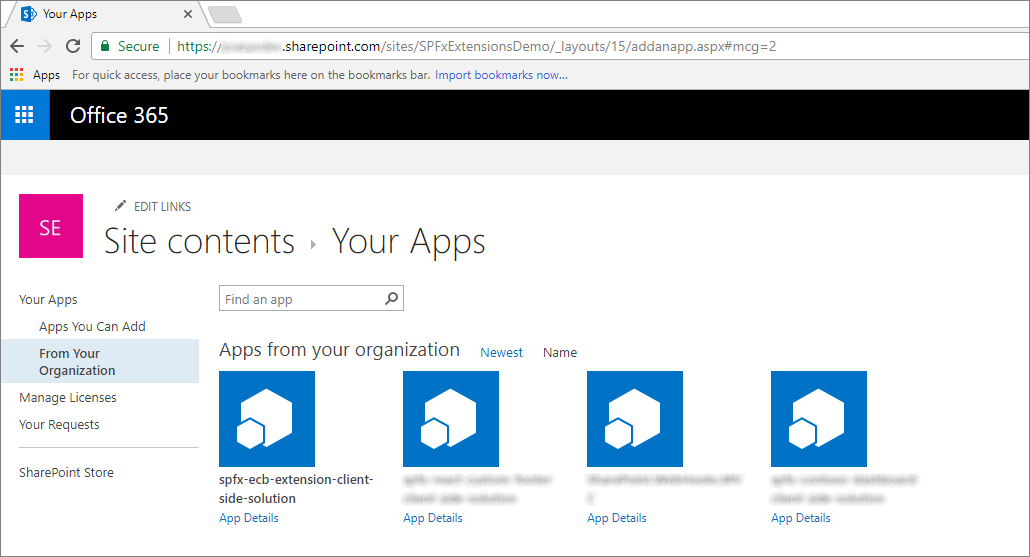This screenshot has height=557, width=1030.
Task: Click the Apps grid icon in bookmarks bar
Action: click(x=17, y=75)
